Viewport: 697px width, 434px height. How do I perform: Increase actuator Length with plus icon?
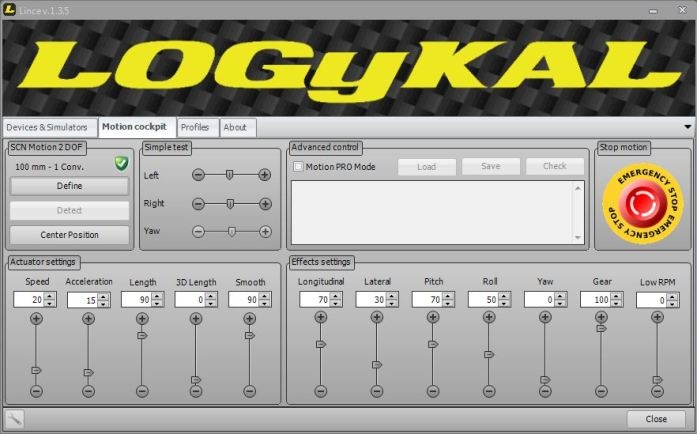(142, 318)
